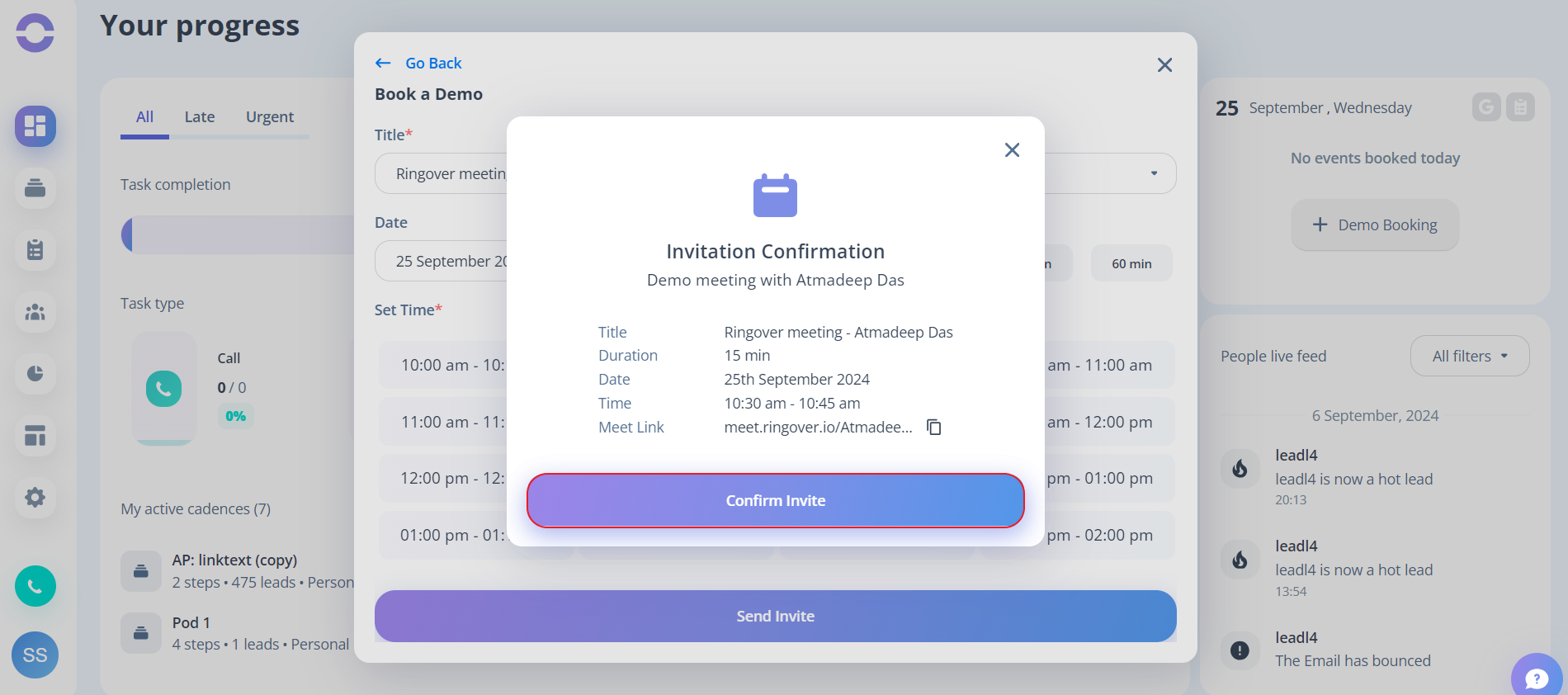
Task: Click the Invitation Confirmation calendar icon
Action: [775, 196]
